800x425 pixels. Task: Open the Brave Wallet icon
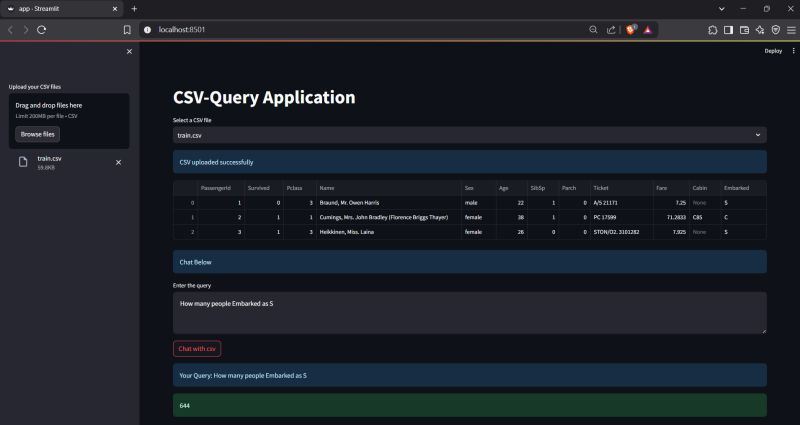pyautogui.click(x=745, y=30)
